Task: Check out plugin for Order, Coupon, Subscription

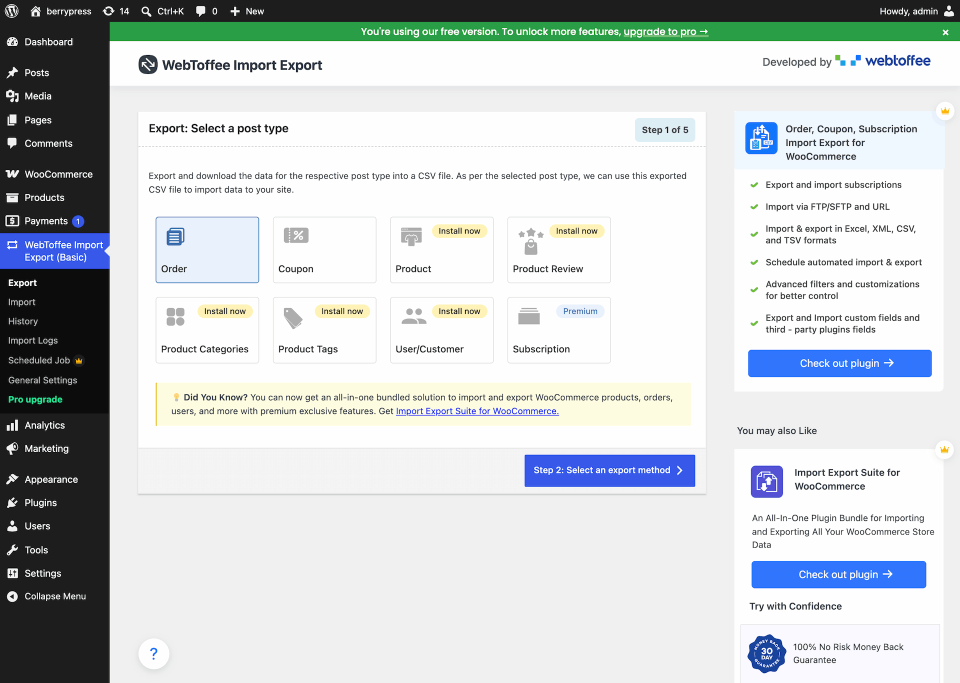Action: 839,364
